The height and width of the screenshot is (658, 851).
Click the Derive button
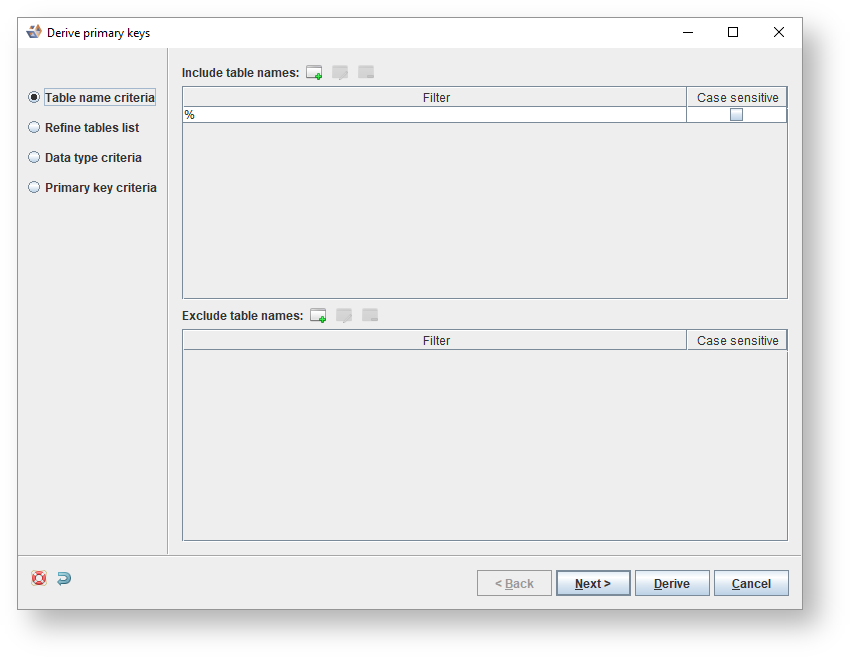tap(672, 583)
